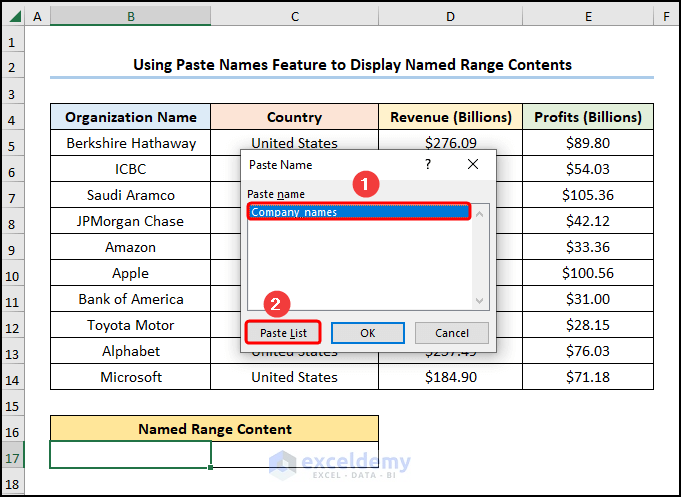Click the Named Range Content header cell
Screen dimensions: 681x497
[214, 429]
